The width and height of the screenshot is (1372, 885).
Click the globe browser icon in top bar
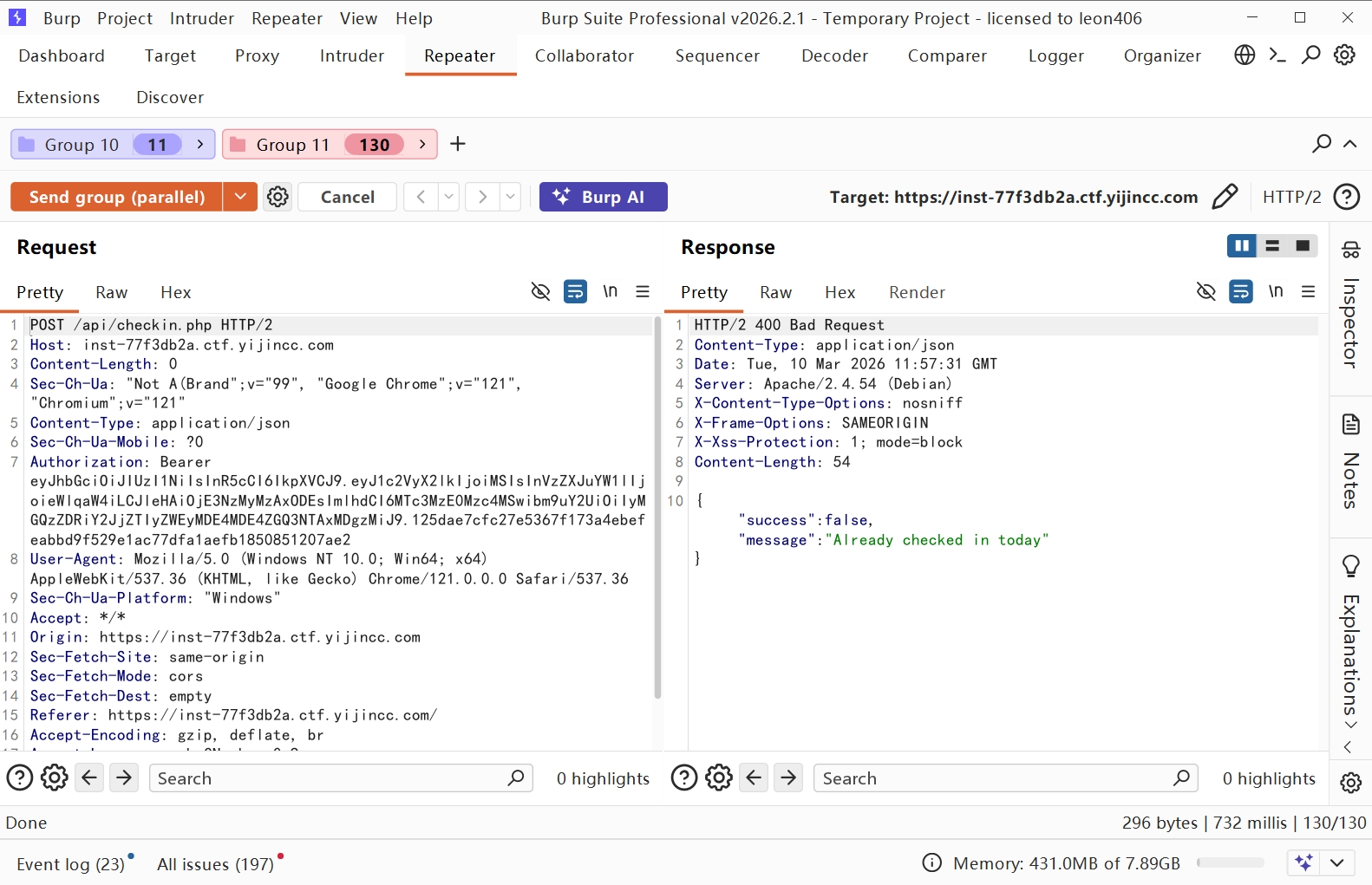click(x=1245, y=55)
